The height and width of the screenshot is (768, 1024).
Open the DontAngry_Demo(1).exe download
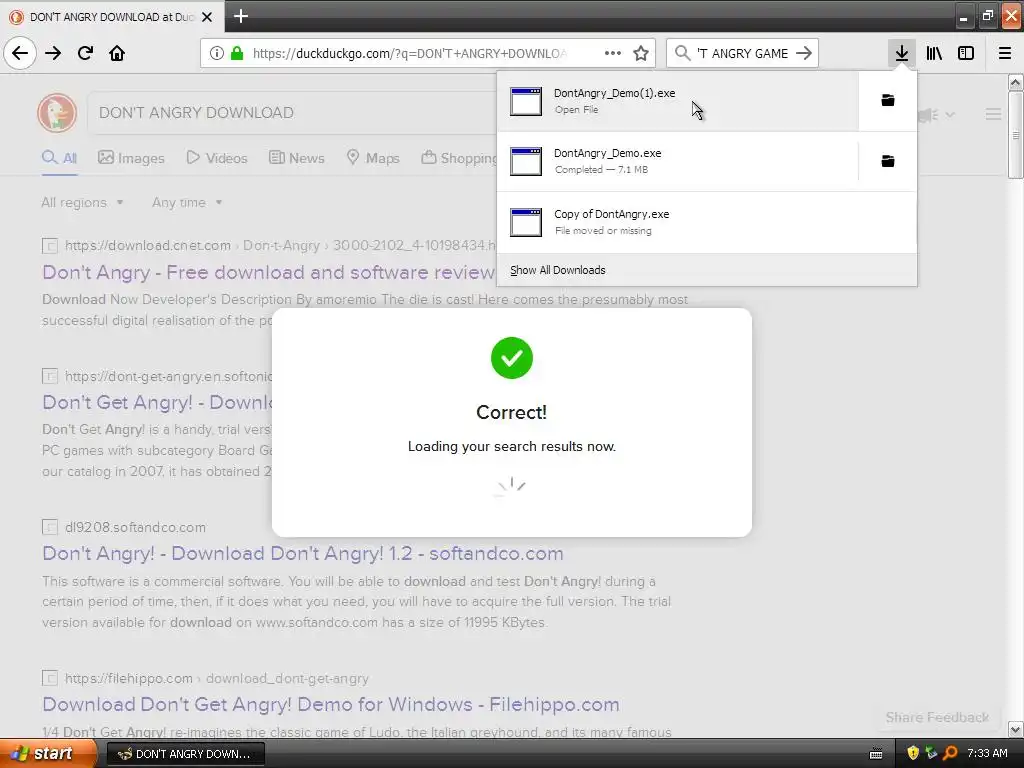(677, 101)
